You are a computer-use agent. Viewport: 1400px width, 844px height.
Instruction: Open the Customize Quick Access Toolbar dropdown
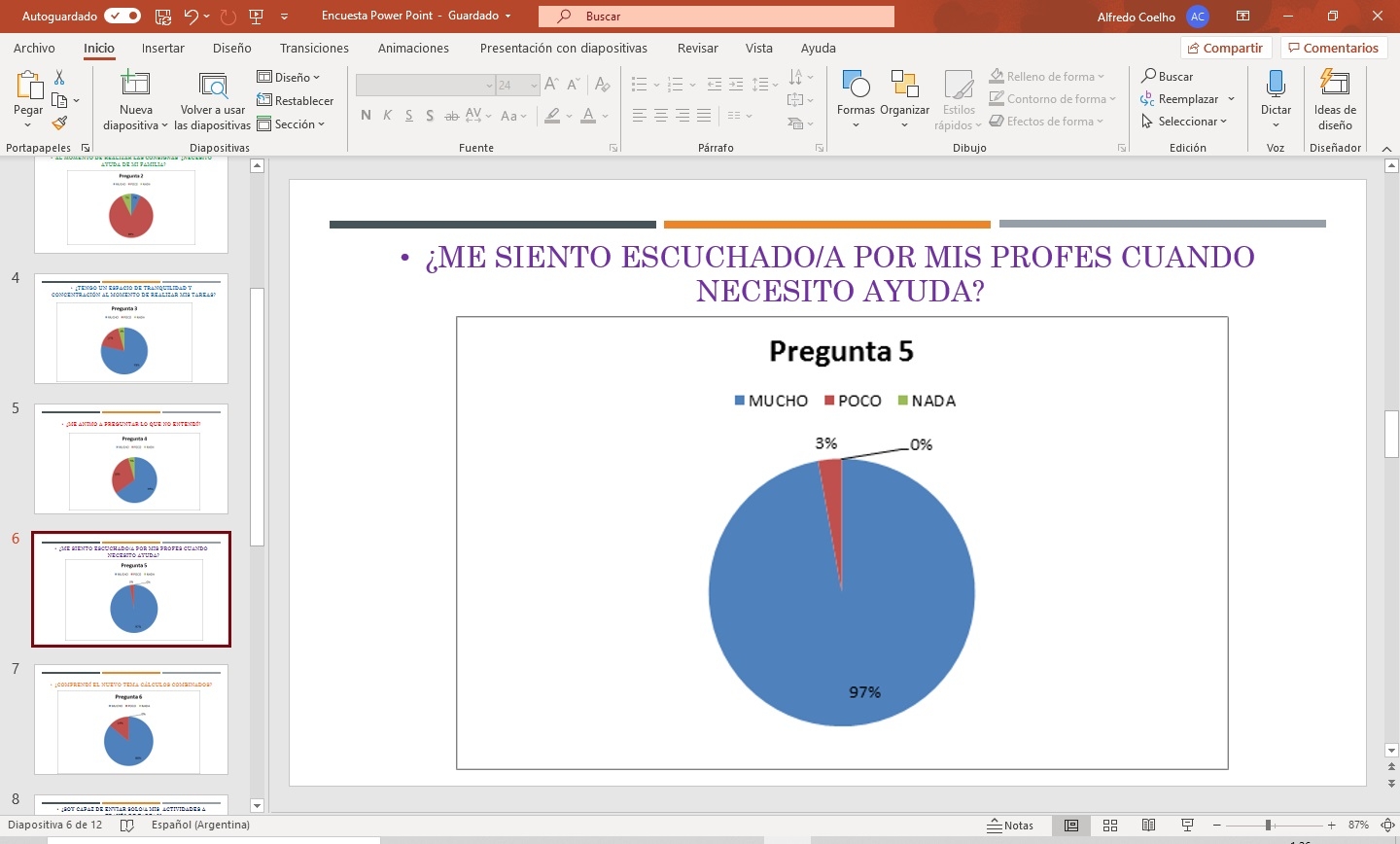coord(284,17)
